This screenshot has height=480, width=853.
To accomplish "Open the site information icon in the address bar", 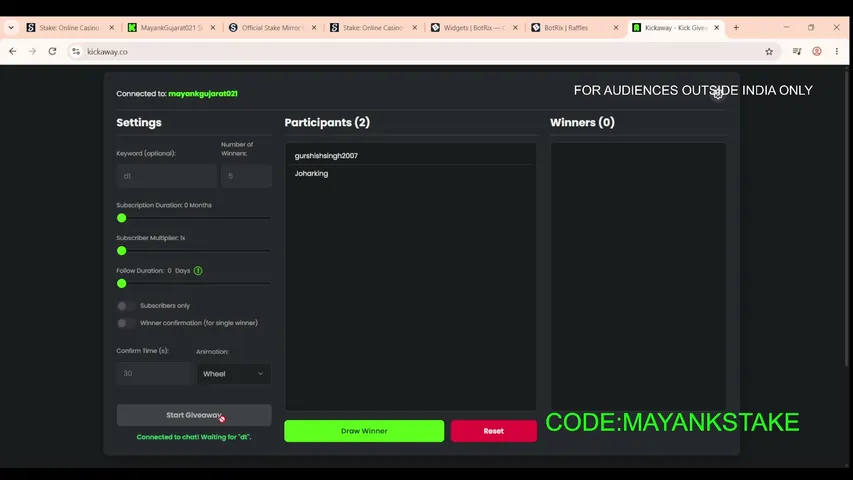I will pyautogui.click(x=76, y=51).
